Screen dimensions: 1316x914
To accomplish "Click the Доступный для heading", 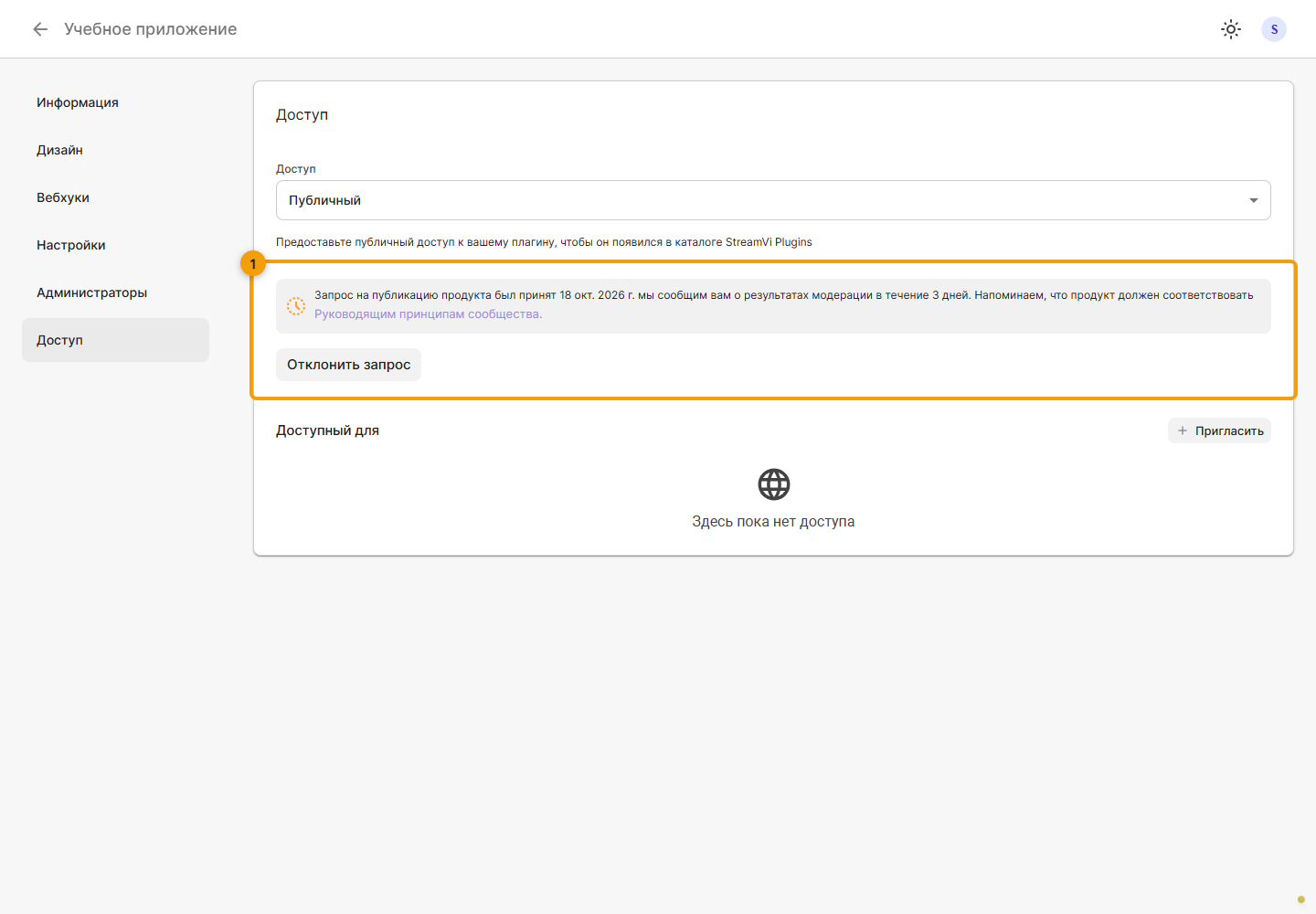I will coord(327,430).
